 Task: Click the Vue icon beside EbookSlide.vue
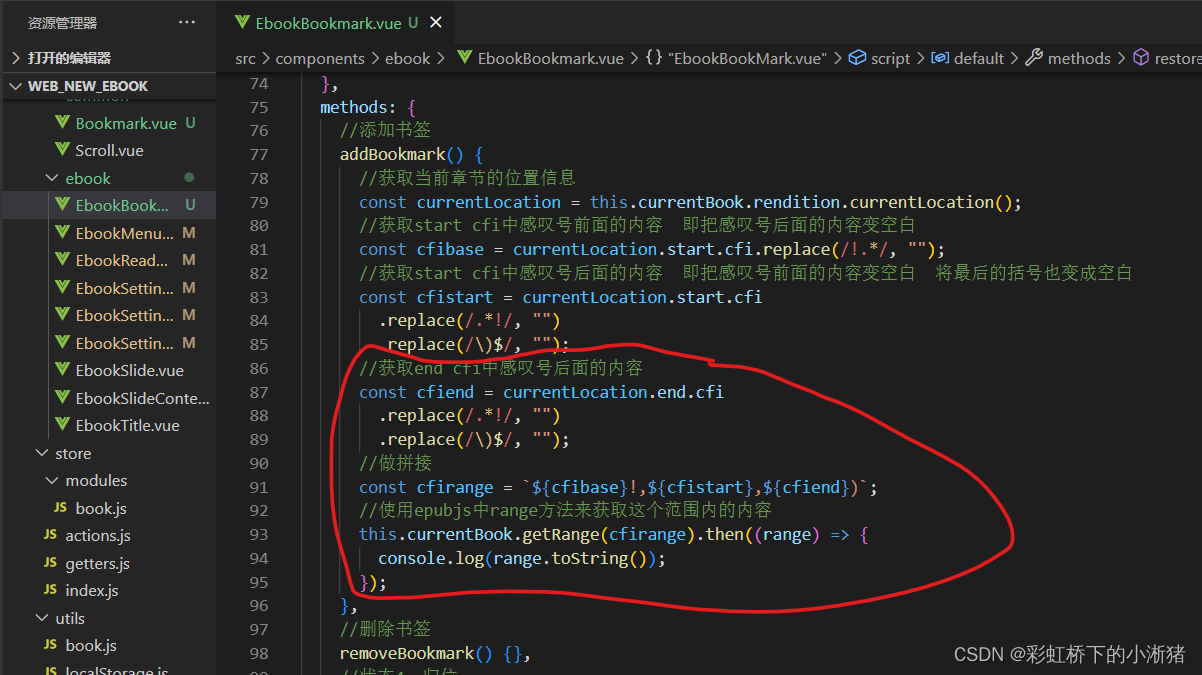pyautogui.click(x=60, y=370)
